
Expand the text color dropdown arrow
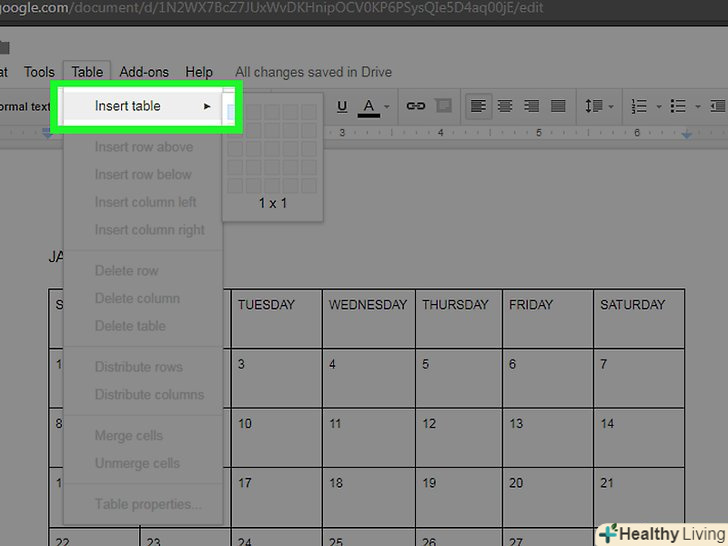point(387,107)
